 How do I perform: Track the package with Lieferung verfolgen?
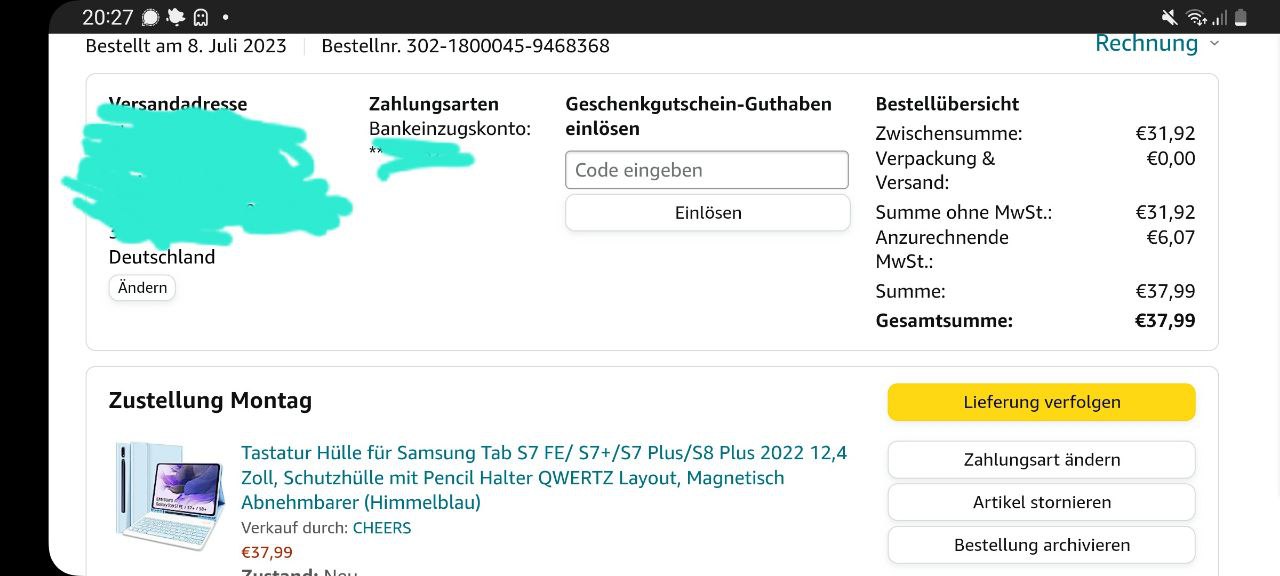pyautogui.click(x=1041, y=402)
